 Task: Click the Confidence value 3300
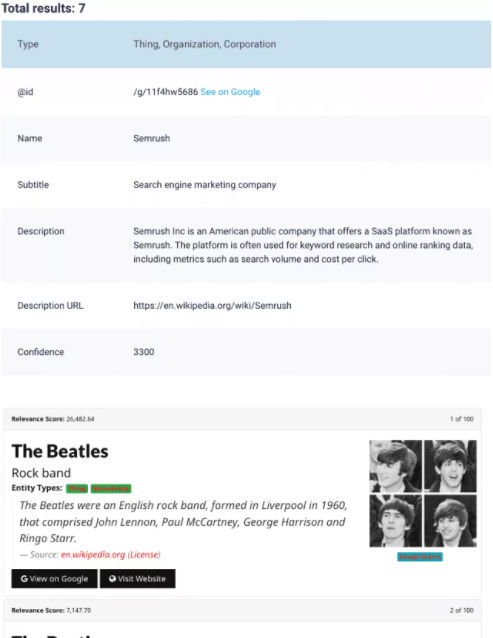[x=144, y=352]
